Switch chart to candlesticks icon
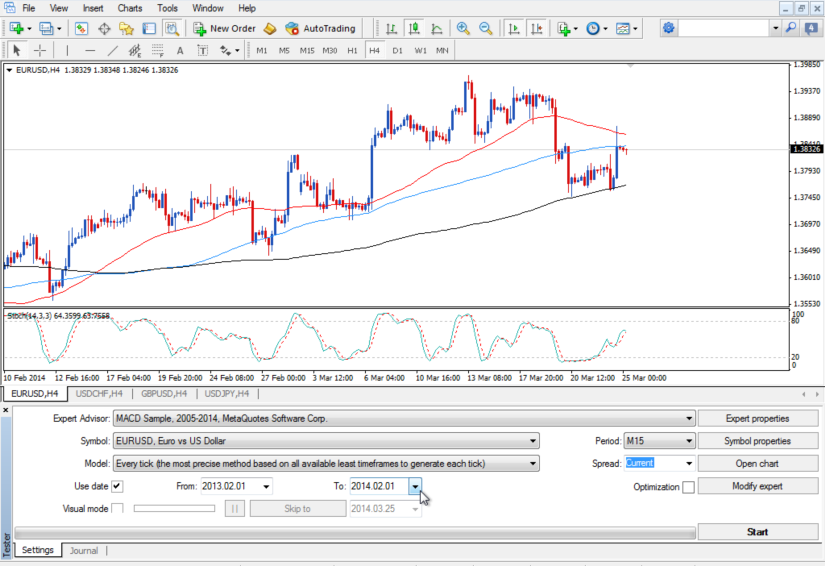825x566 pixels. (414, 28)
